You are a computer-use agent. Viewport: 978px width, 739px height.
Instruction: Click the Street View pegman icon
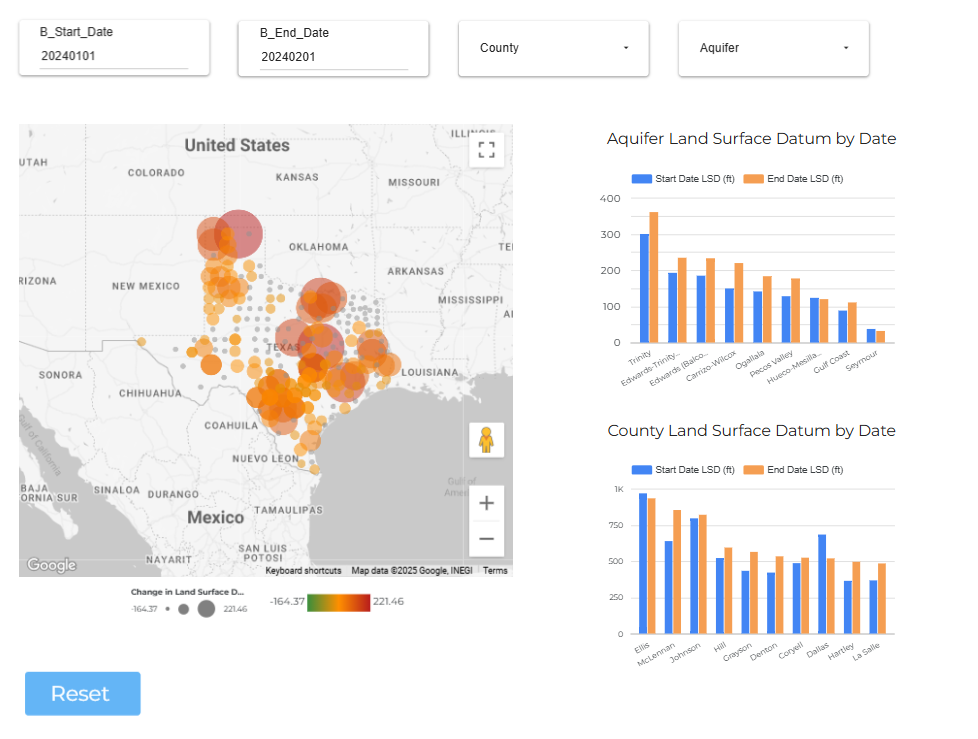coord(487,440)
